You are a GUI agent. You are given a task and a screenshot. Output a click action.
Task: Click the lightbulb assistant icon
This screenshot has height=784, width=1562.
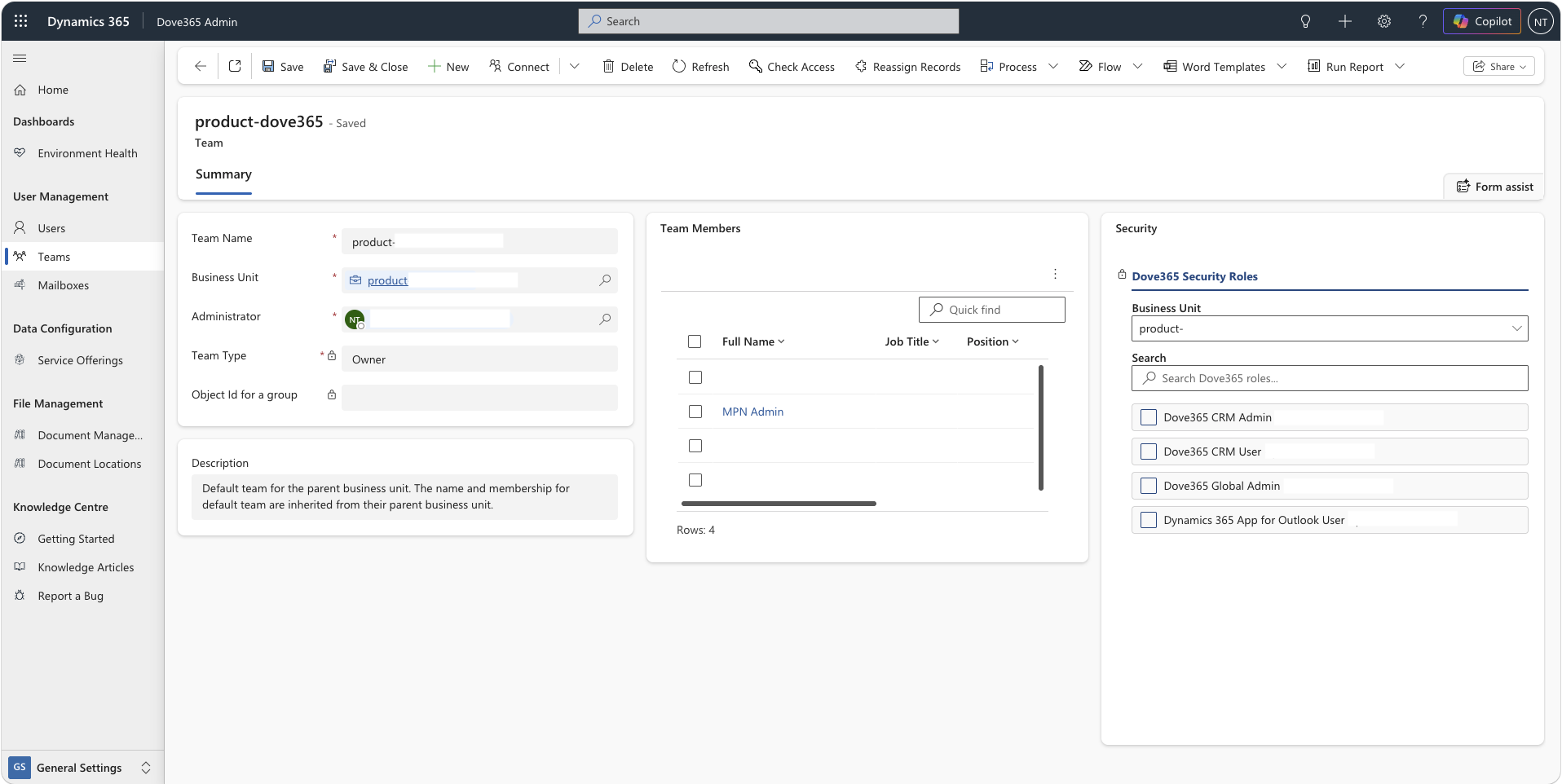(1305, 21)
